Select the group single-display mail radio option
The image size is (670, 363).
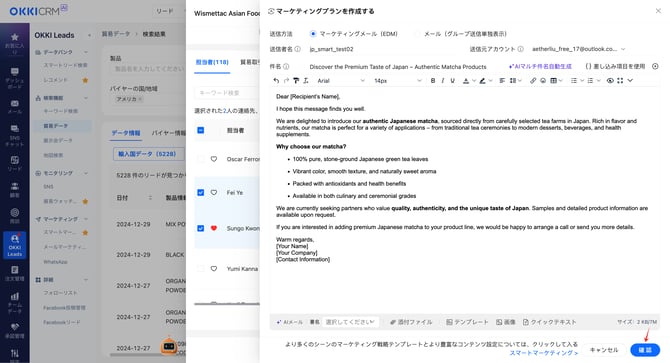point(417,34)
